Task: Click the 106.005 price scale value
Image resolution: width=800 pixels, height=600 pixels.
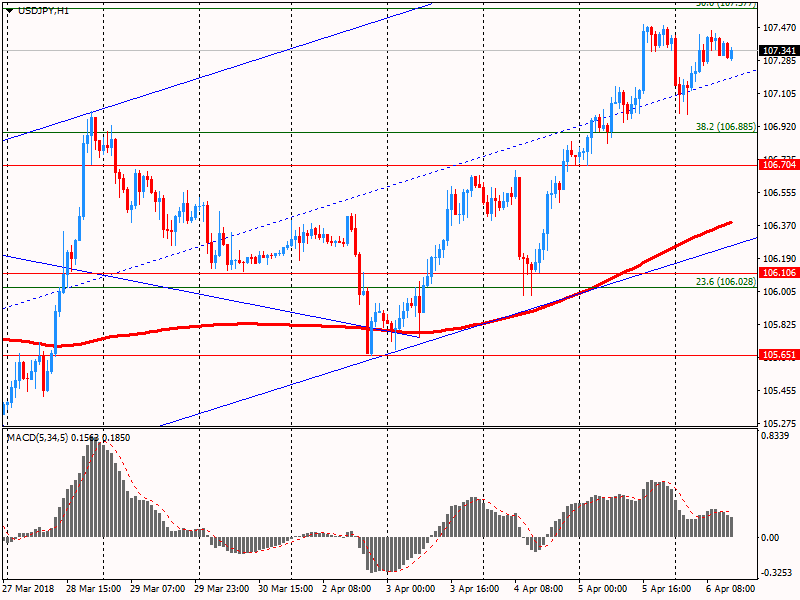Action: coord(779,292)
